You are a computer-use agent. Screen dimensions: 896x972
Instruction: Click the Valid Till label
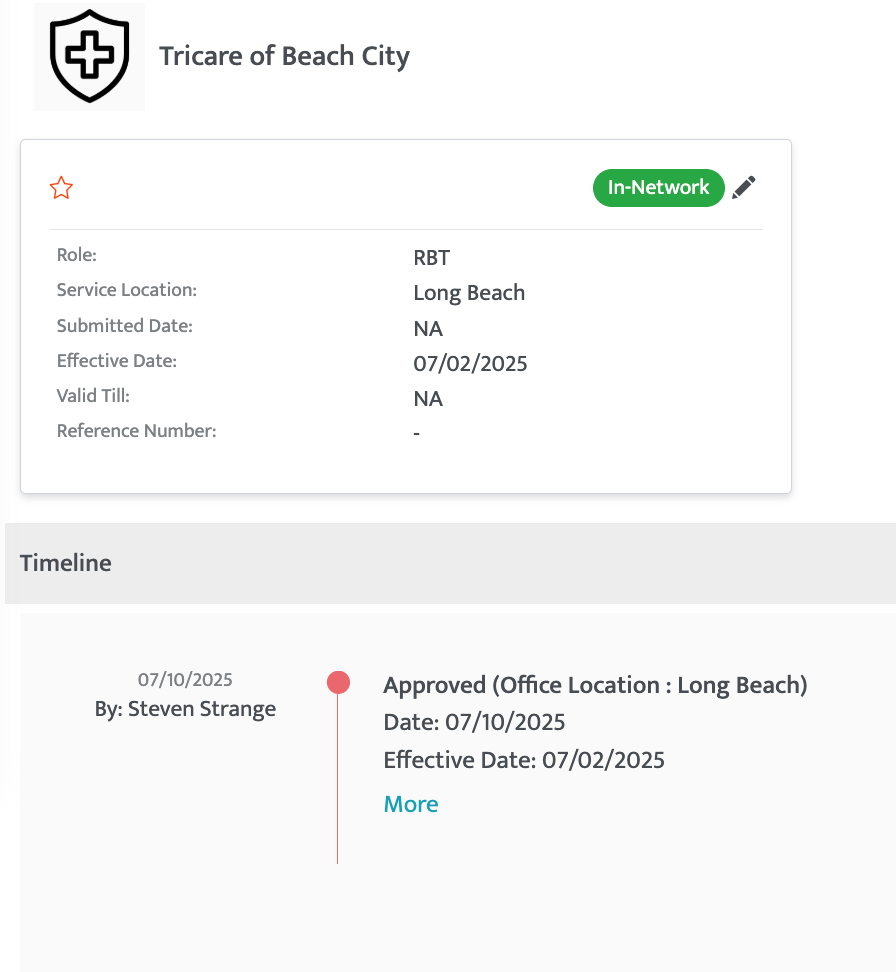pos(93,395)
